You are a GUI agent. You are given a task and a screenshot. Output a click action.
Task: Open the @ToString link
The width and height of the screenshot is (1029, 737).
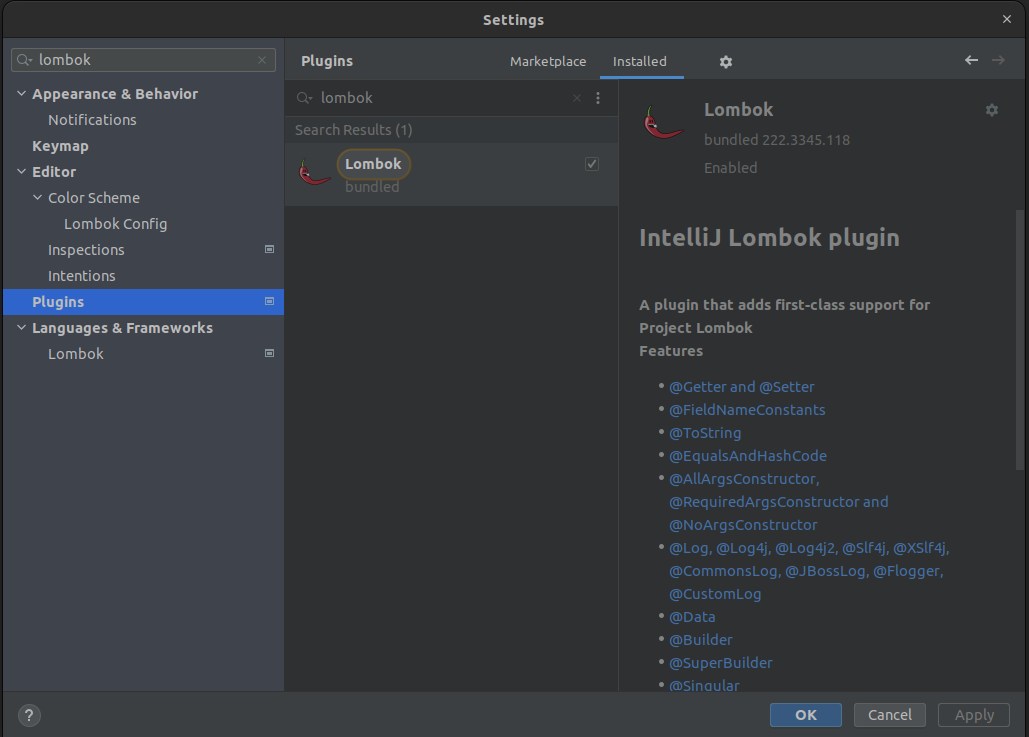[705, 433]
